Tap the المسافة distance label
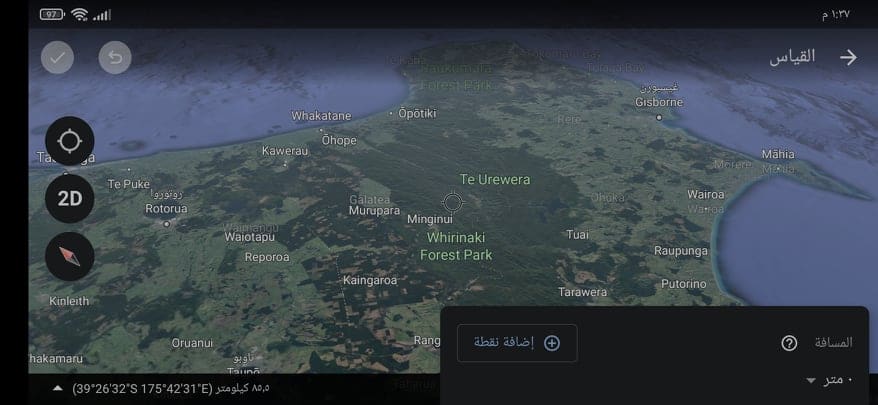Viewport: 878px width, 405px height. [x=834, y=343]
